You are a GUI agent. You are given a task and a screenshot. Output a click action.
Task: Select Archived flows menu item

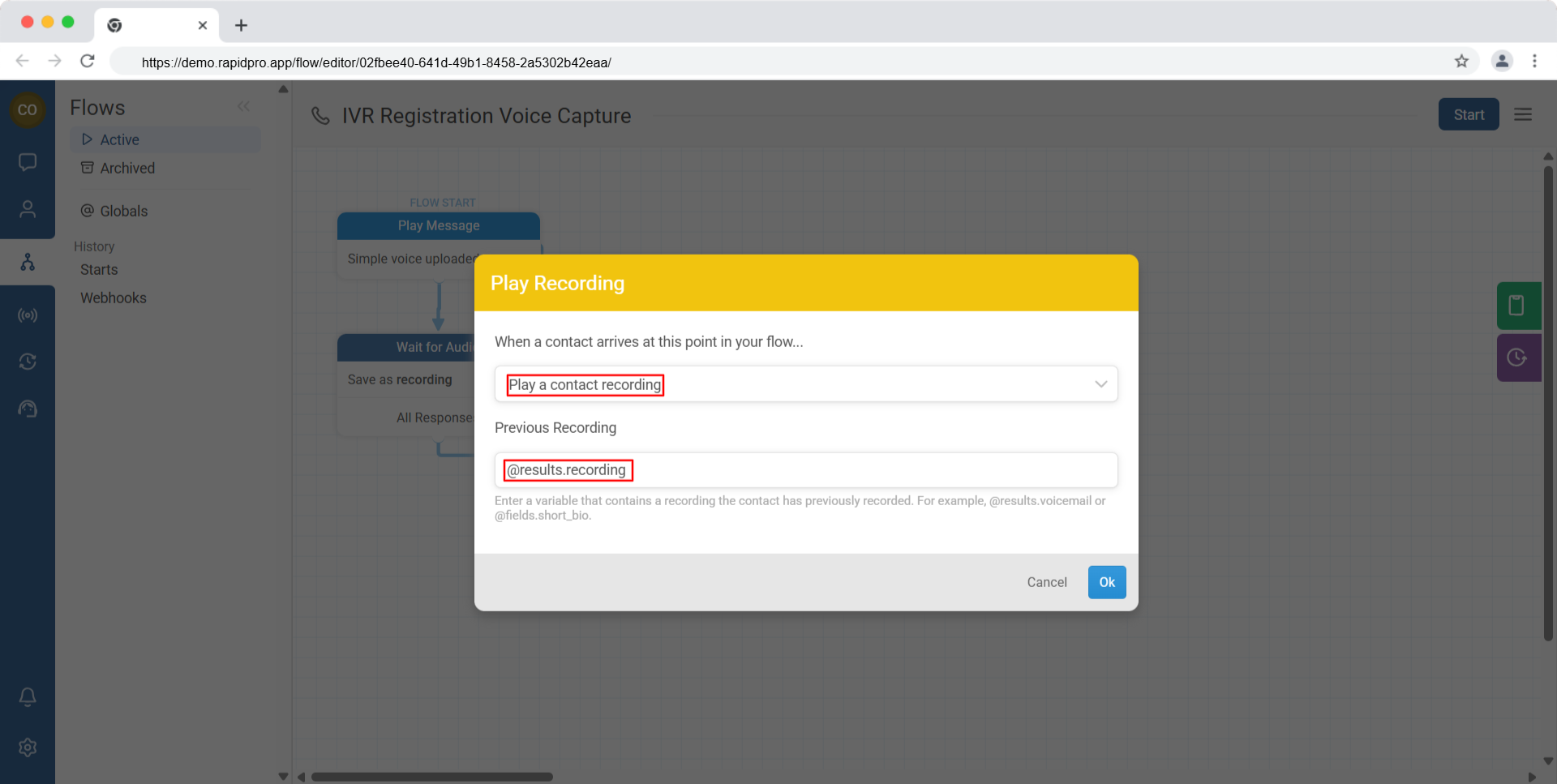point(127,168)
